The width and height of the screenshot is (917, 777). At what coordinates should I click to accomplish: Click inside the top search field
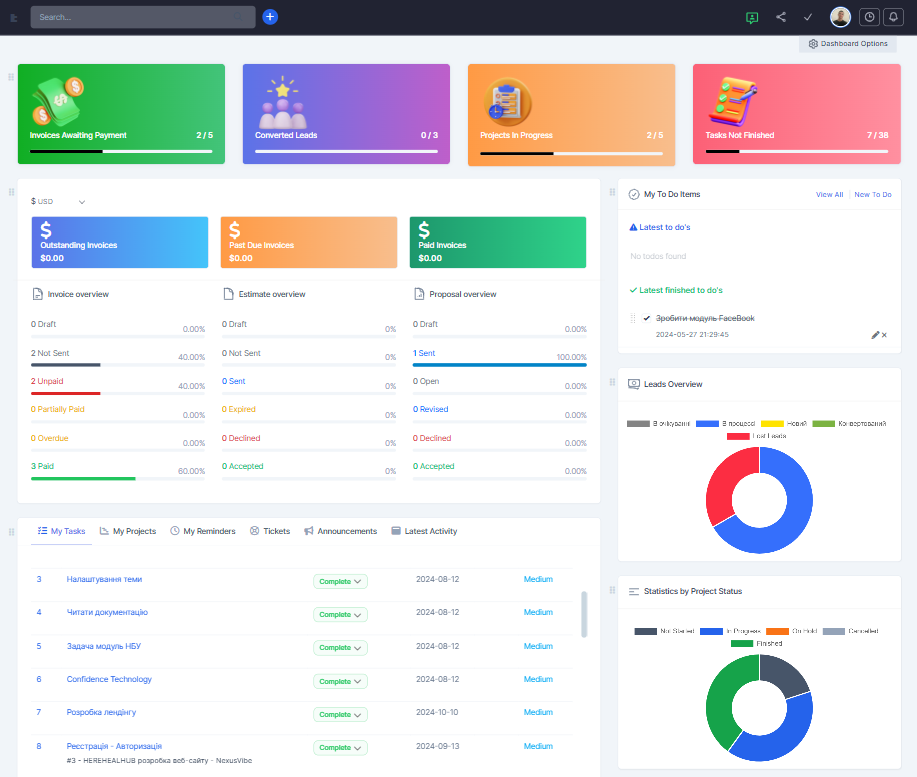point(142,17)
